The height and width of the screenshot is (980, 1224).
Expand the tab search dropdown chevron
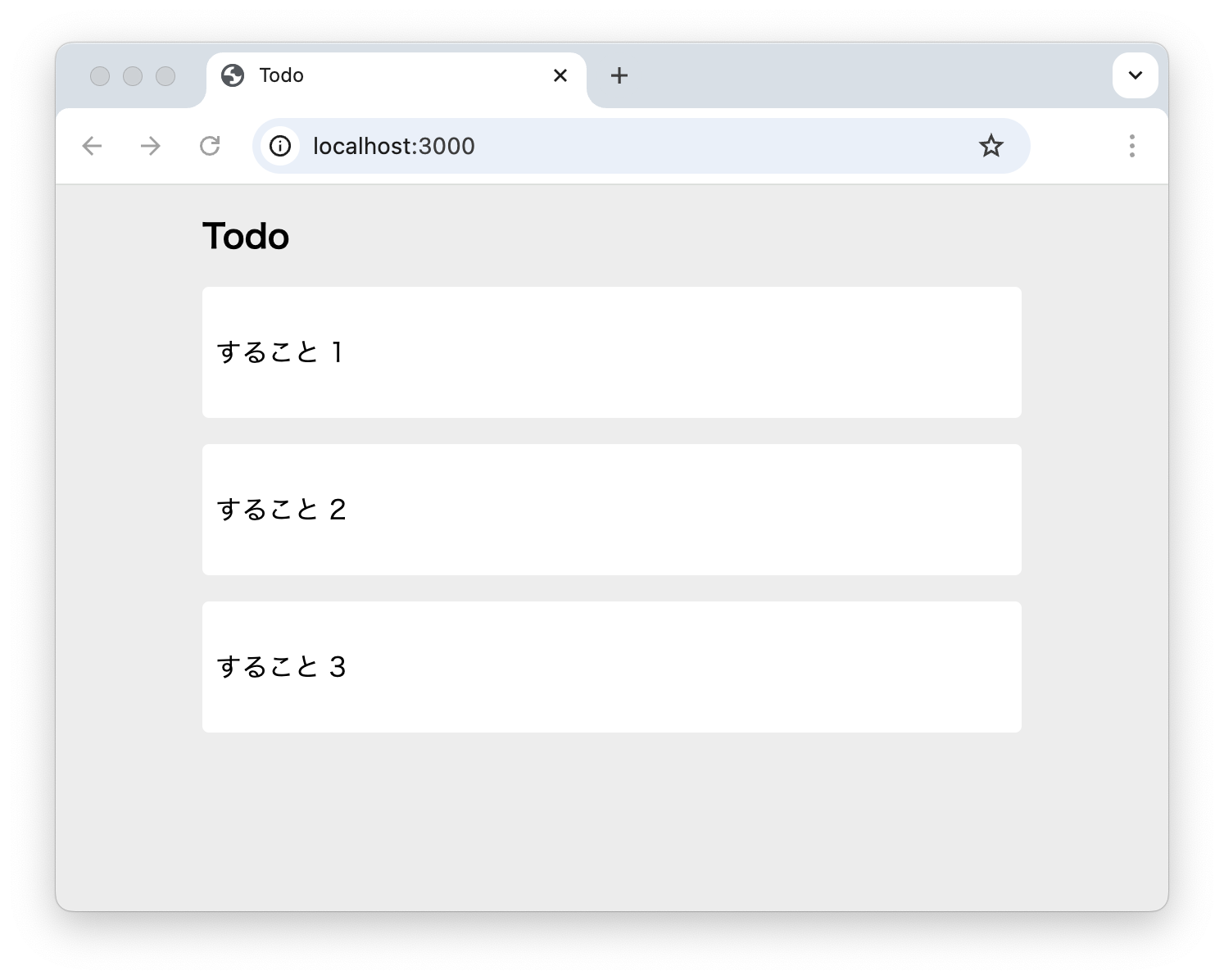(1136, 75)
